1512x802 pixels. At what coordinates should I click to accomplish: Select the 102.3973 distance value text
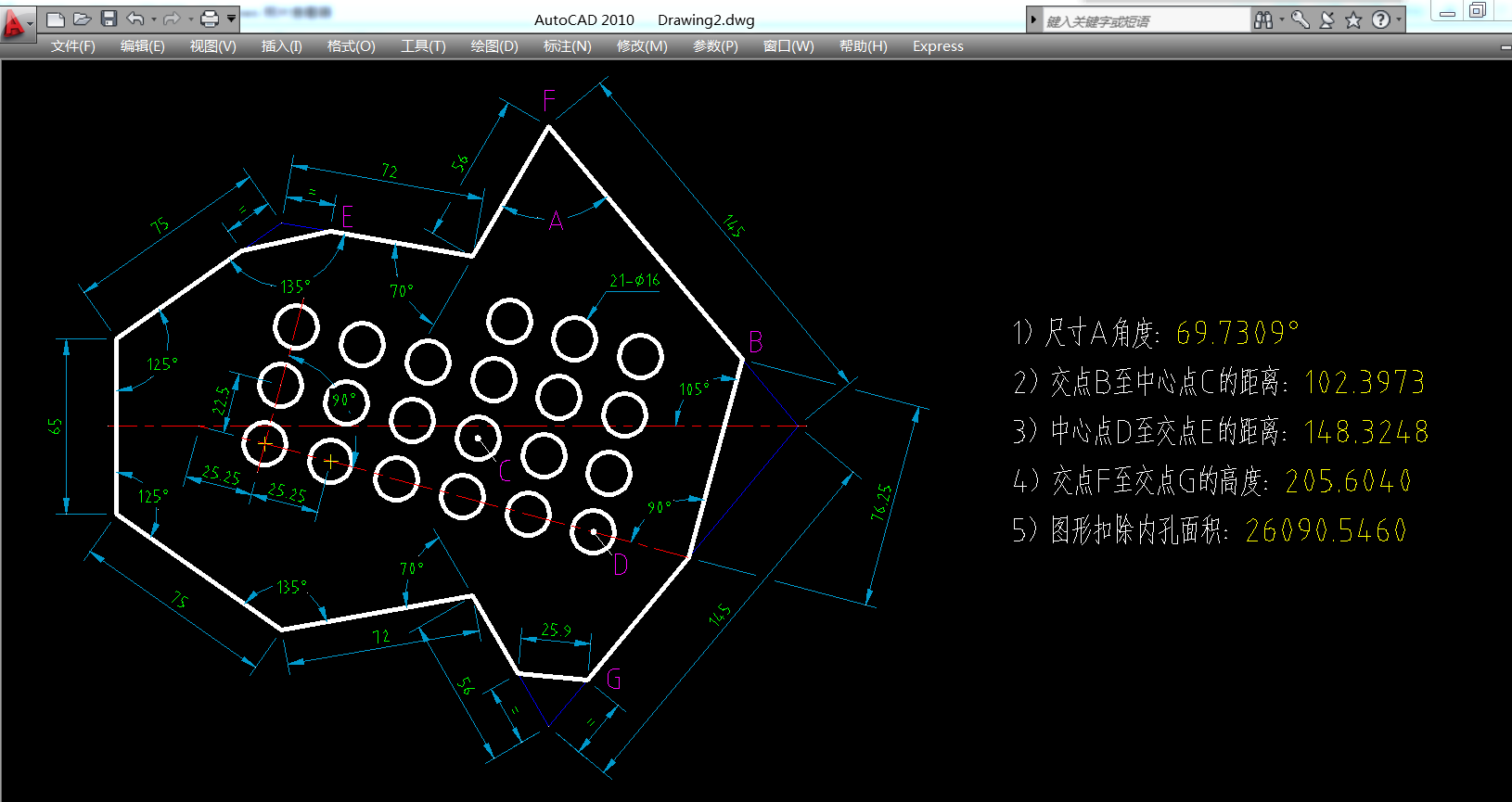(x=1365, y=382)
